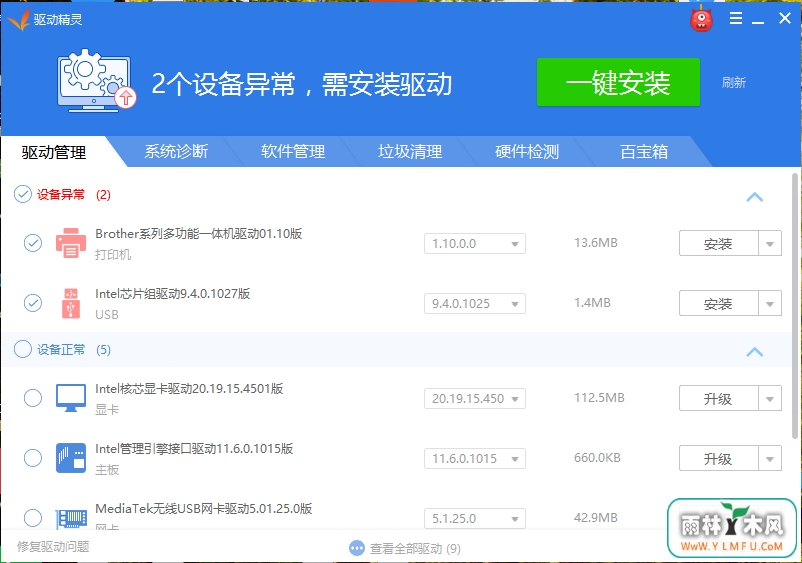The width and height of the screenshot is (802, 563).
Task: Expand install options arrow for Intel chipset
Action: (770, 304)
